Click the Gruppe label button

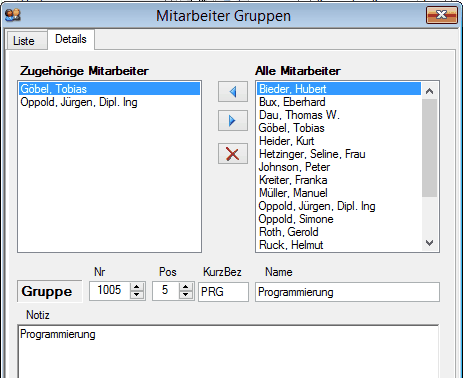50,291
